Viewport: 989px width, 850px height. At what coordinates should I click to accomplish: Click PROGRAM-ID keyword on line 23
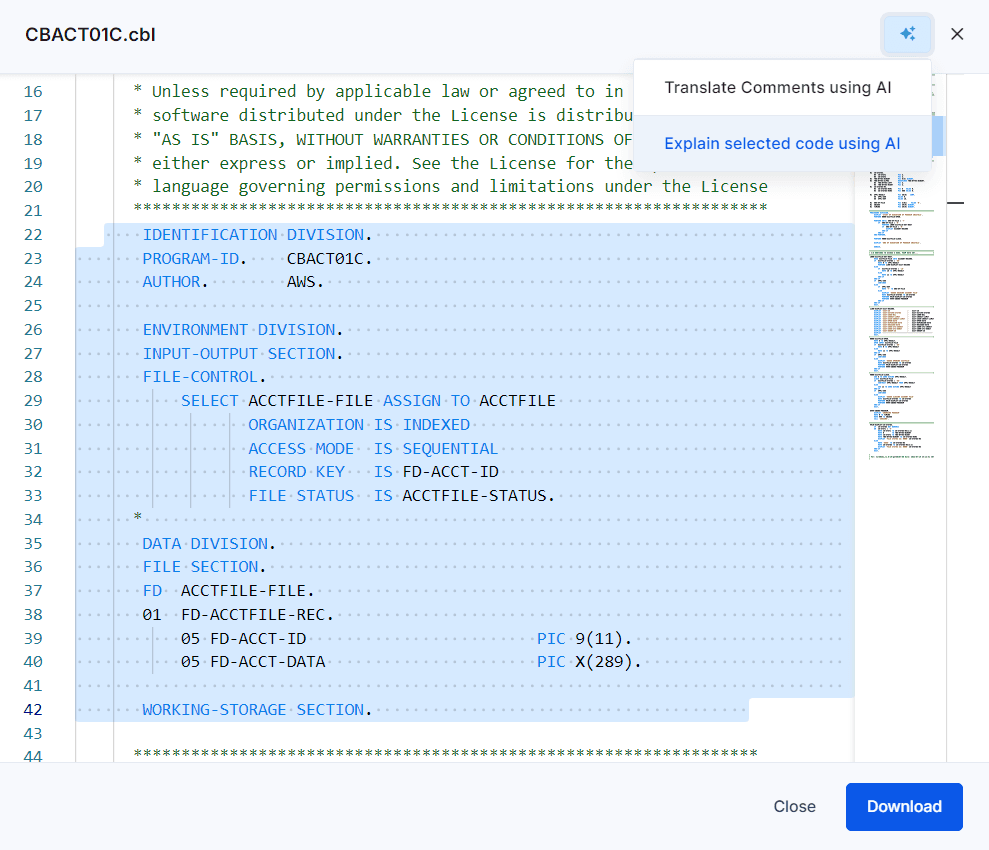[190, 259]
